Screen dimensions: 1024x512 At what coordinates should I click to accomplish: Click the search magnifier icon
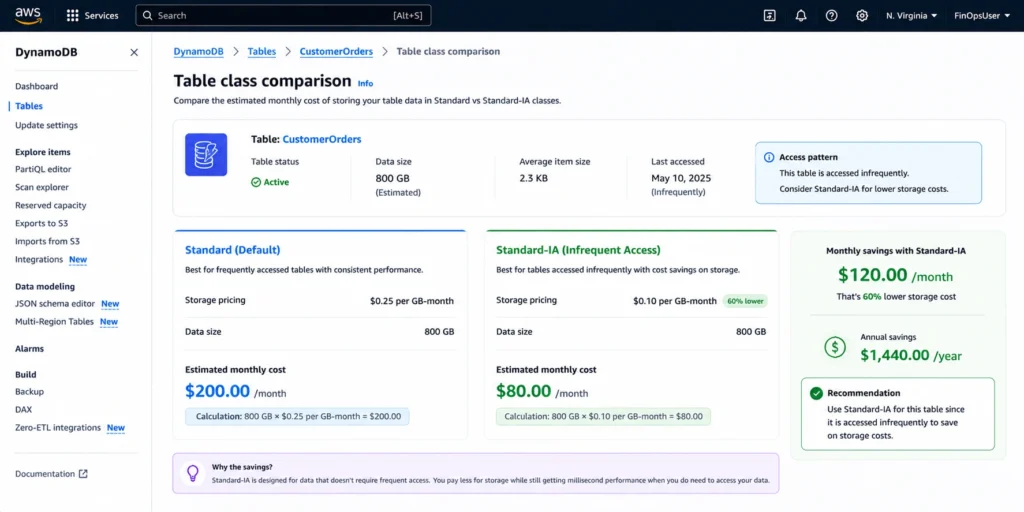(148, 16)
